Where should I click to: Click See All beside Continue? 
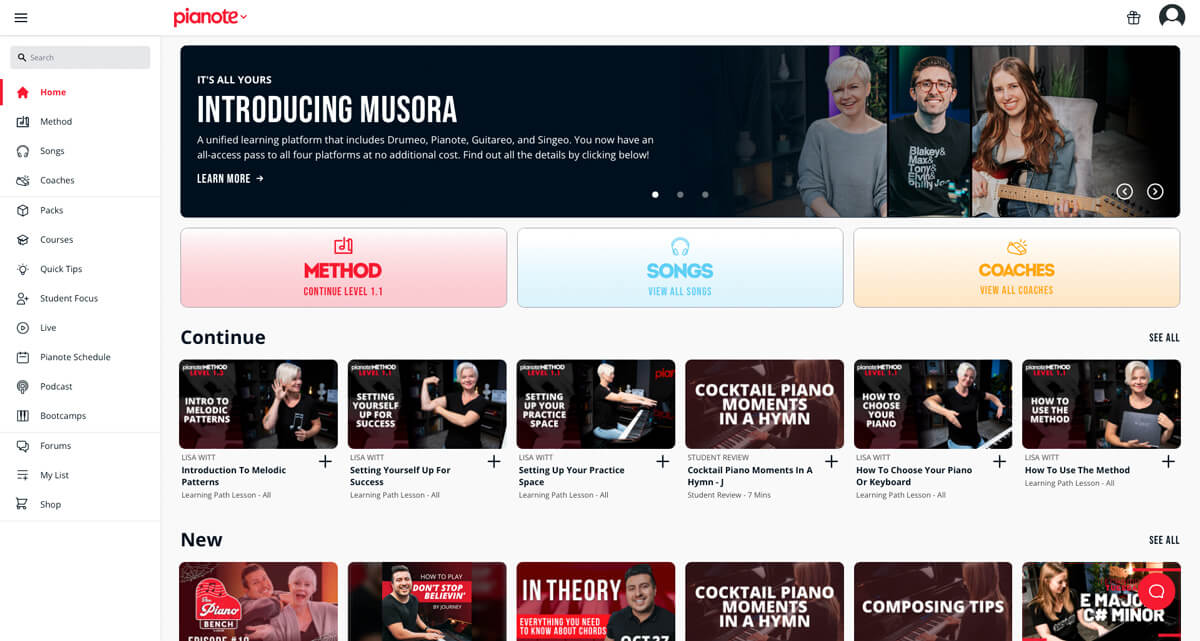1164,338
